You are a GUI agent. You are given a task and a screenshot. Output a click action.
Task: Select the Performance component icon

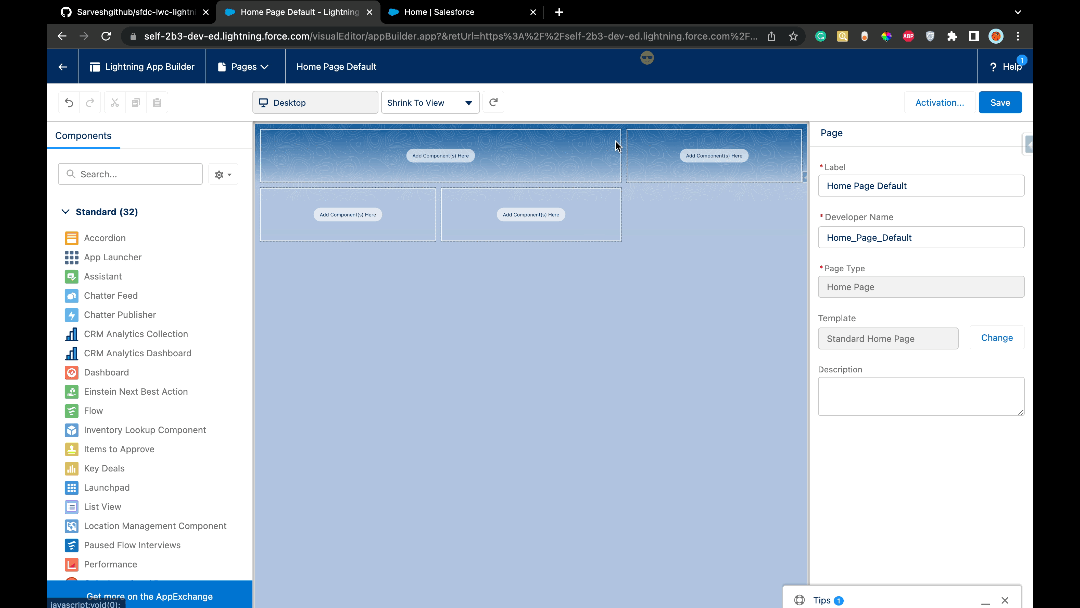72,565
